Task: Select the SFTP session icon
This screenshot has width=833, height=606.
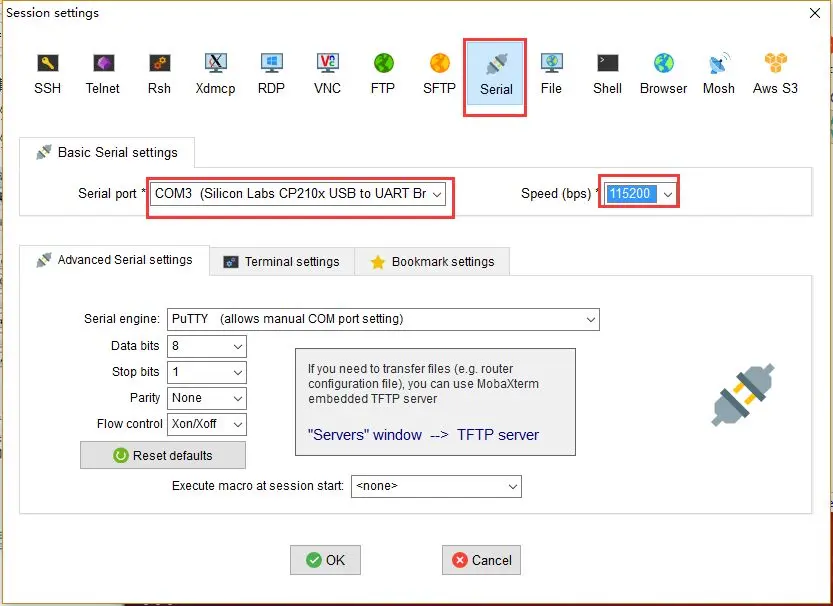Action: click(x=439, y=74)
